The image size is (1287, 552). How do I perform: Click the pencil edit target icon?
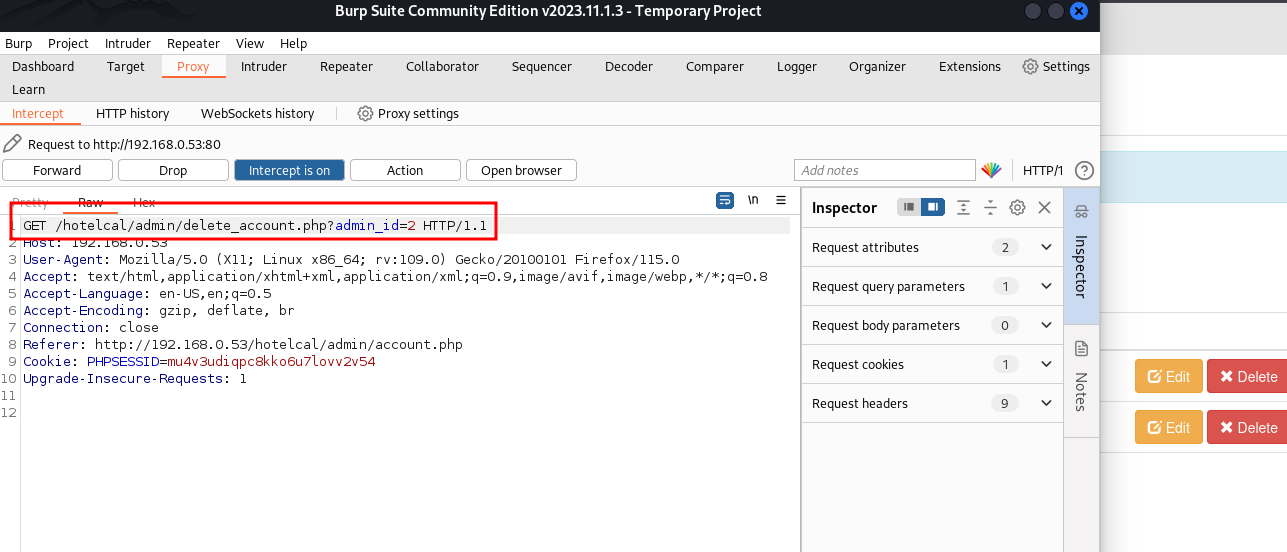coord(13,144)
